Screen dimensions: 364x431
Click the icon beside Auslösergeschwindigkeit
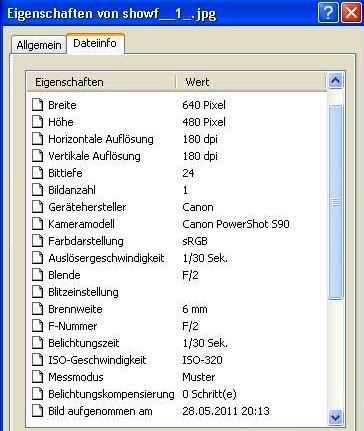pyautogui.click(x=38, y=258)
